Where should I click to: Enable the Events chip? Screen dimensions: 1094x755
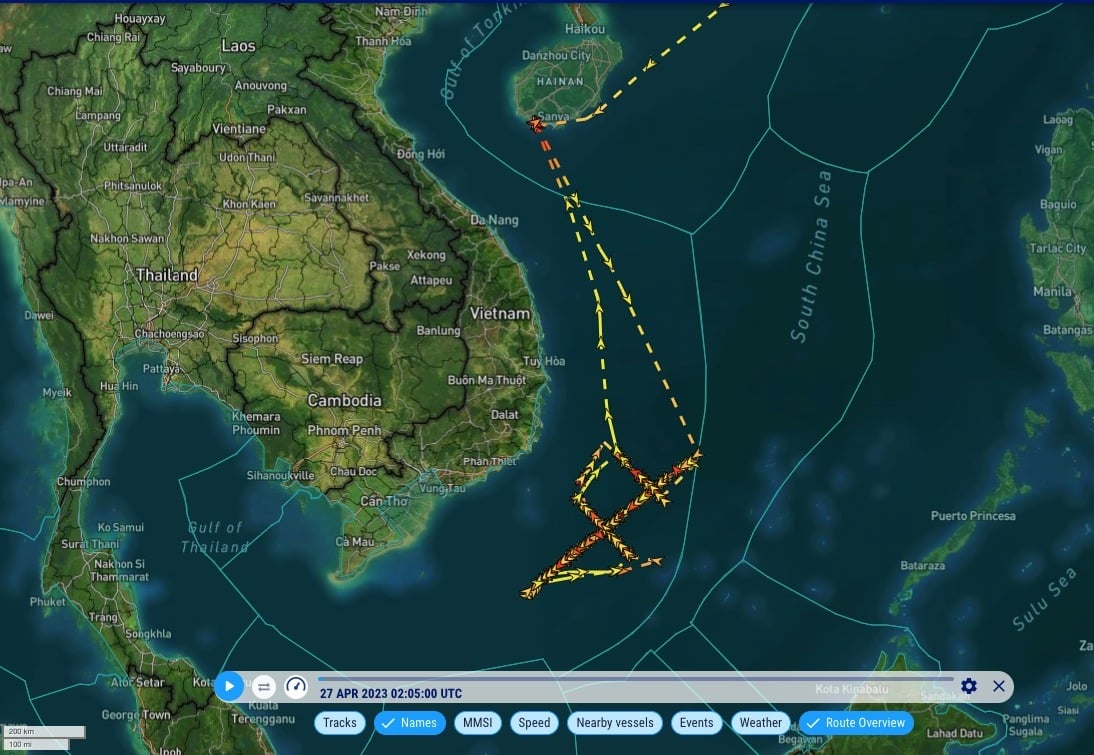(x=696, y=723)
